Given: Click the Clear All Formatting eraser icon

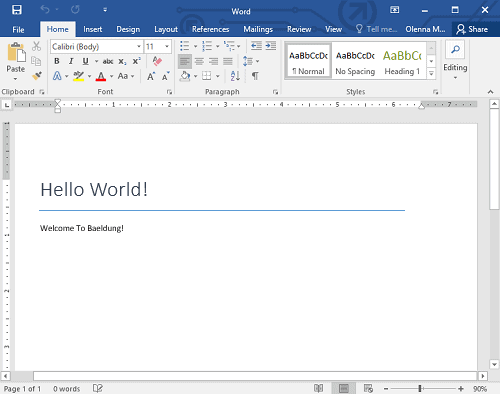Looking at the screenshot, I should [157, 61].
